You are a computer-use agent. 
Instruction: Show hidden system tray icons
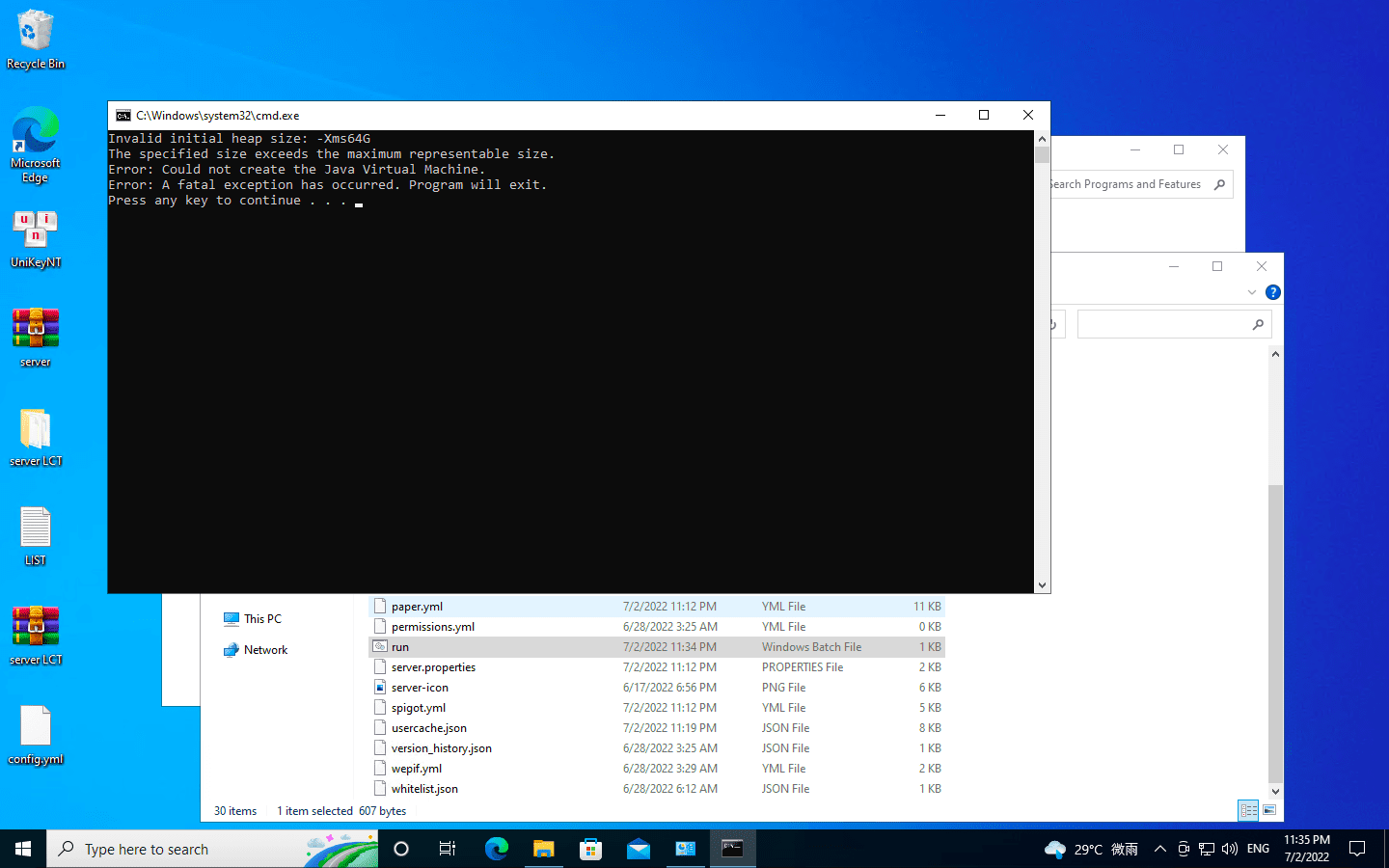[x=1160, y=849]
